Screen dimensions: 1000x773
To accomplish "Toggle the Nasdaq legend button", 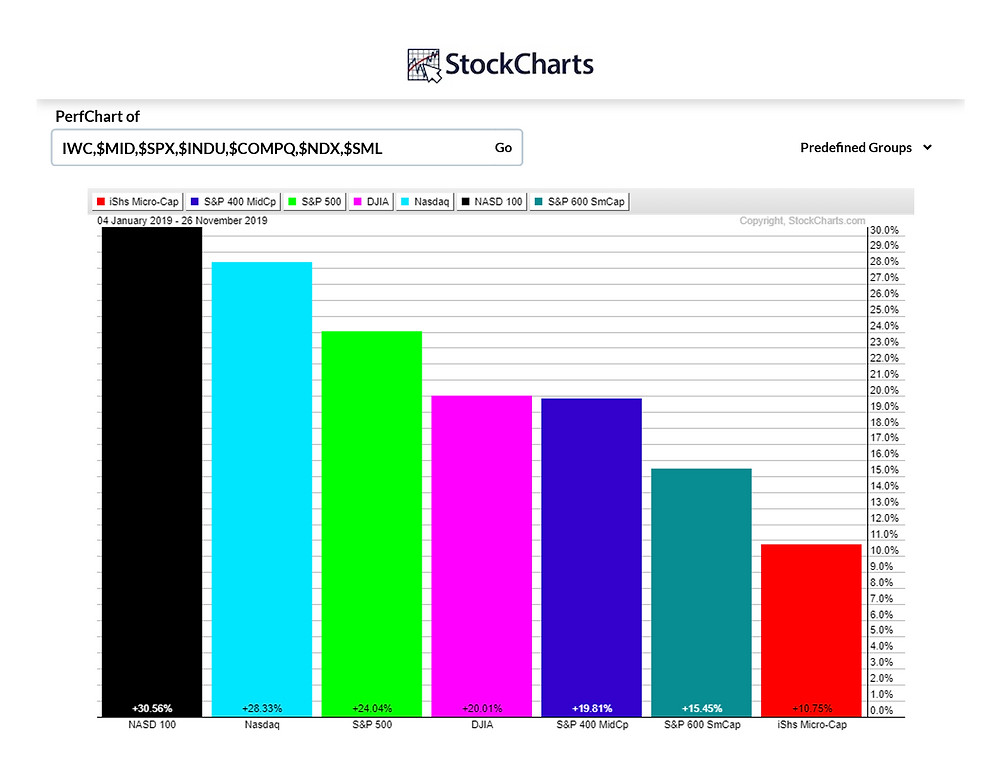I will (425, 202).
